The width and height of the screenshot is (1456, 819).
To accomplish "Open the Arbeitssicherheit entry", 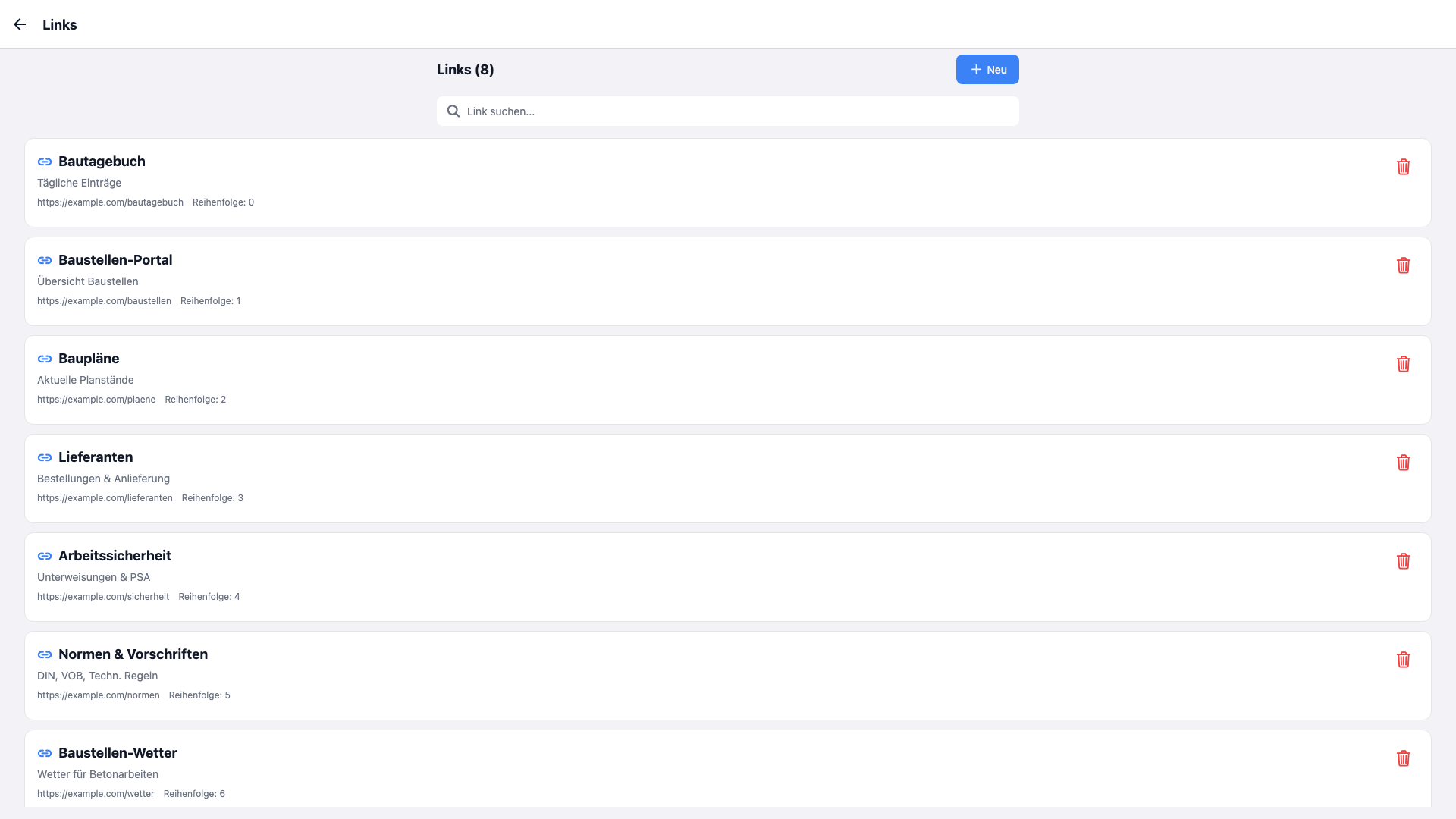I will (x=115, y=556).
